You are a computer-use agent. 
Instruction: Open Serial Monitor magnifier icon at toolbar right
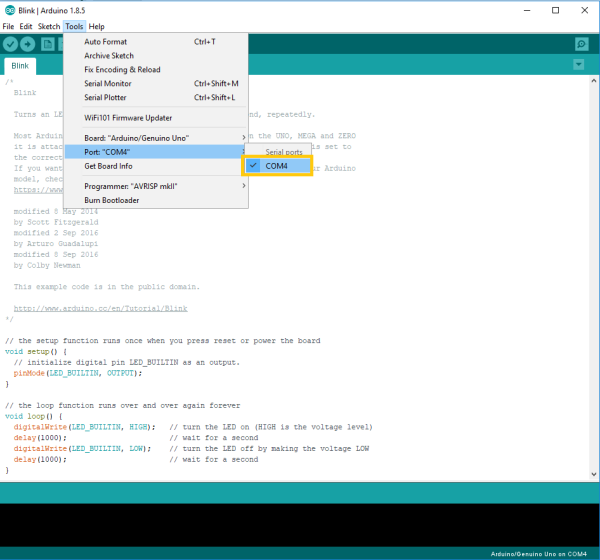[581, 44]
